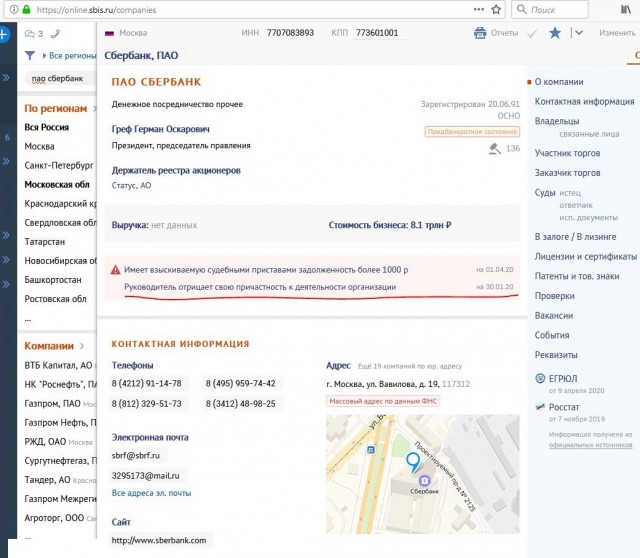The image size is (640, 558).
Task: Go to В залоге / В лизинге section
Action: 576,237
